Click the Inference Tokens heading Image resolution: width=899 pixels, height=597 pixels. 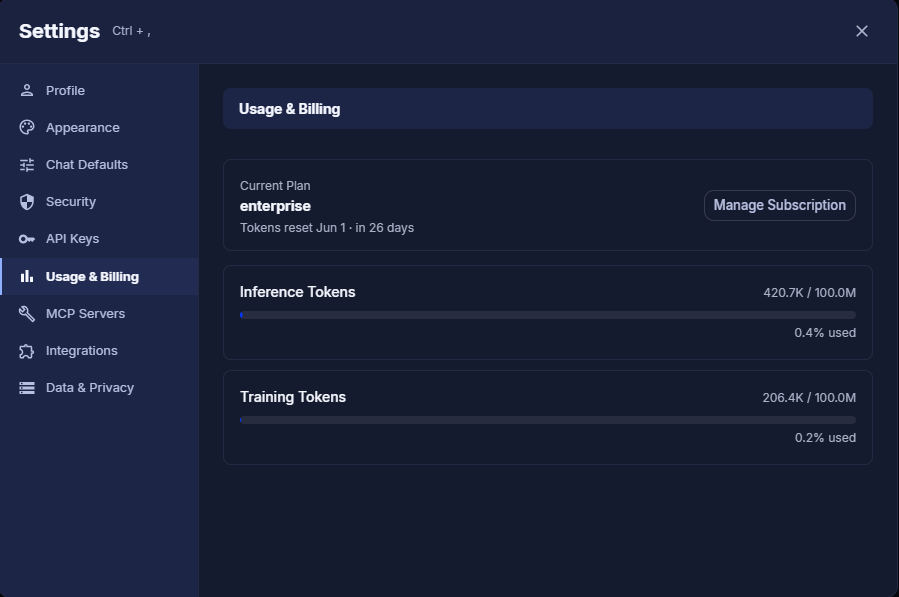[x=298, y=292]
